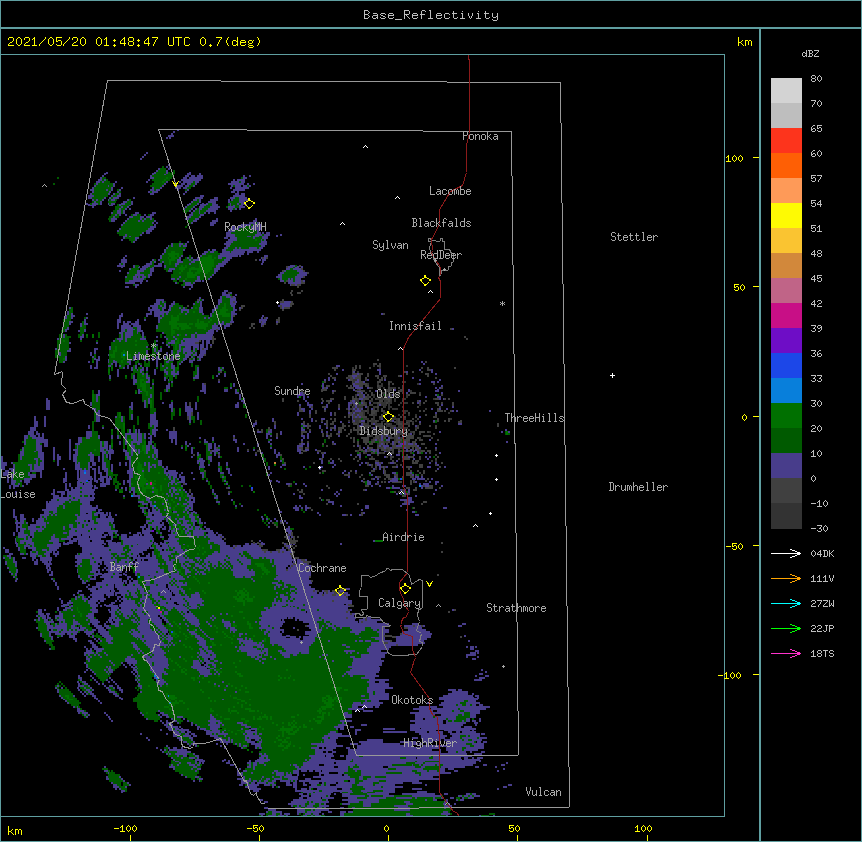Click the yellow marker west of Calgary near Cochrane
Screen dimensions: 862x842
point(340,590)
